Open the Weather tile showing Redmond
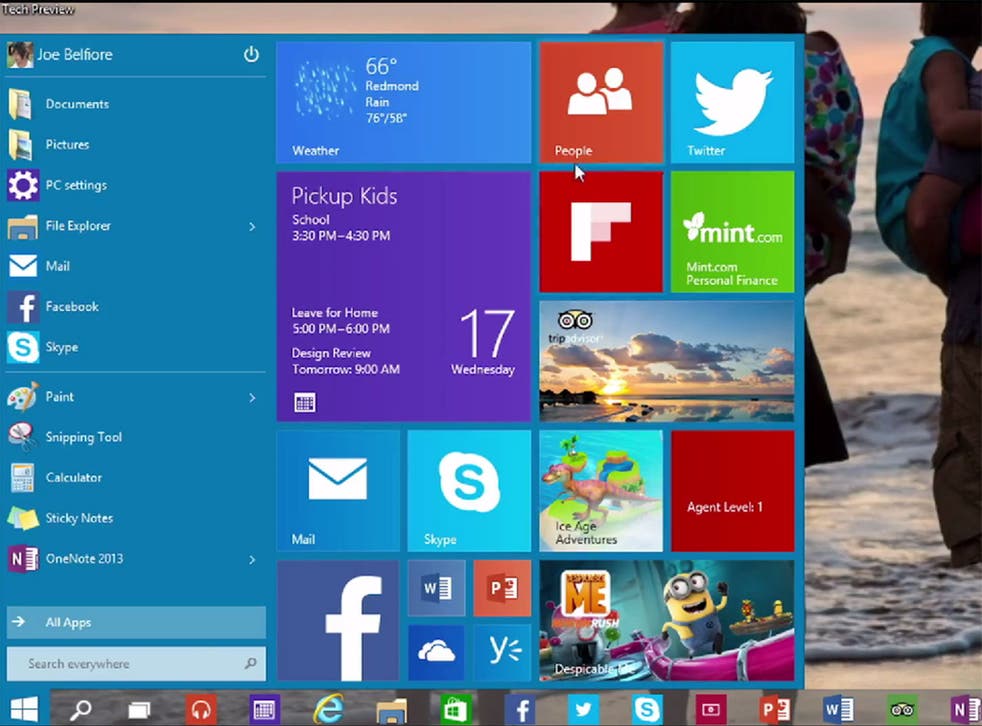This screenshot has width=982, height=726. point(404,102)
